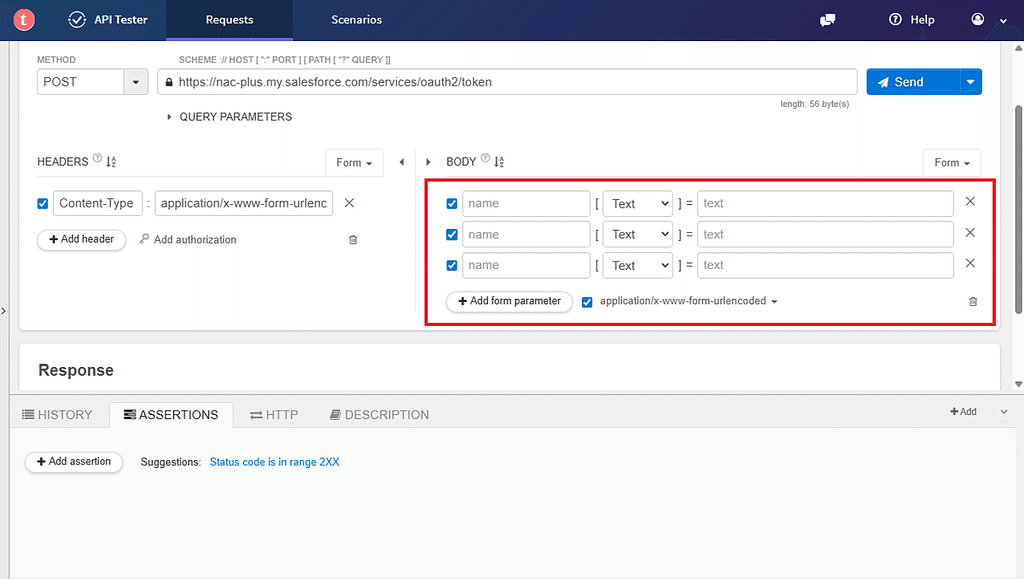1024x579 pixels.
Task: Click first body parameter text value field
Action: [x=825, y=204]
